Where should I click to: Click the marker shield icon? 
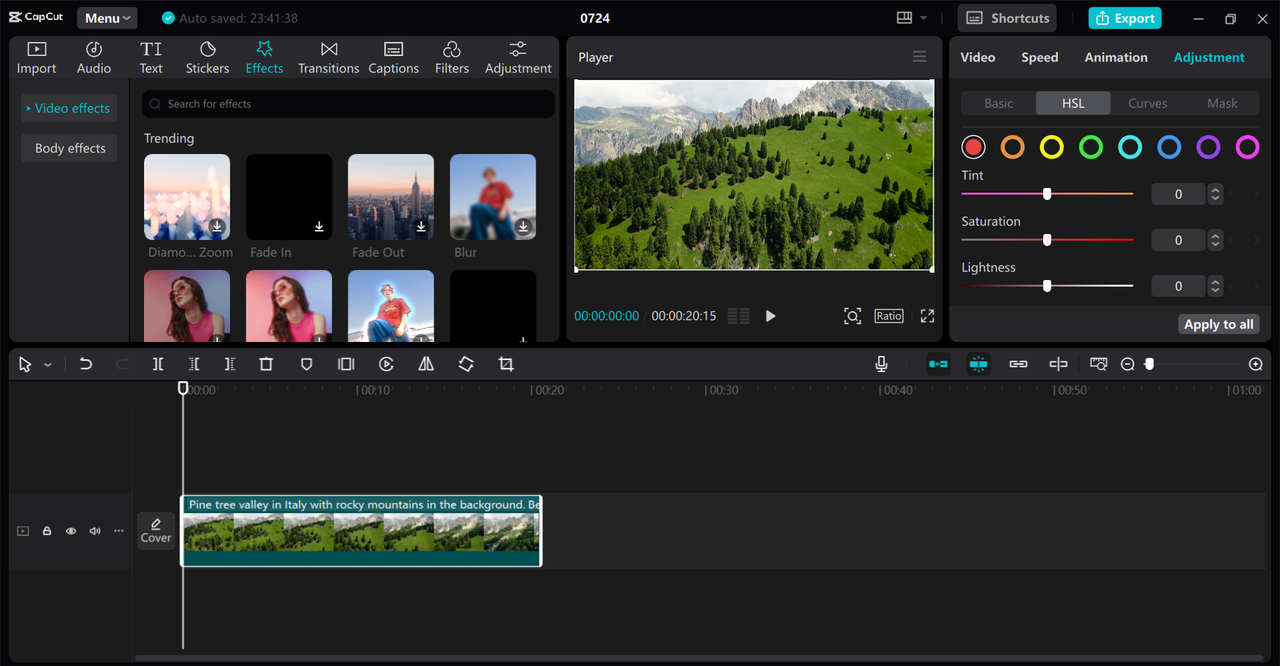point(306,364)
